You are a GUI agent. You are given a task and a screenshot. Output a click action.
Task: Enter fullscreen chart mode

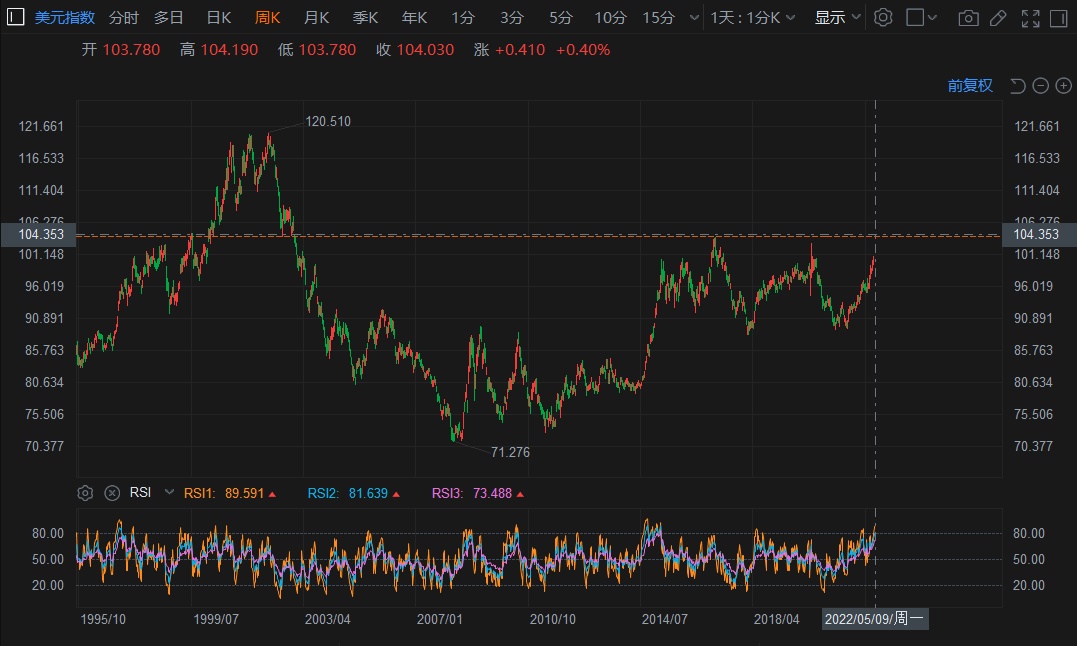(1030, 18)
